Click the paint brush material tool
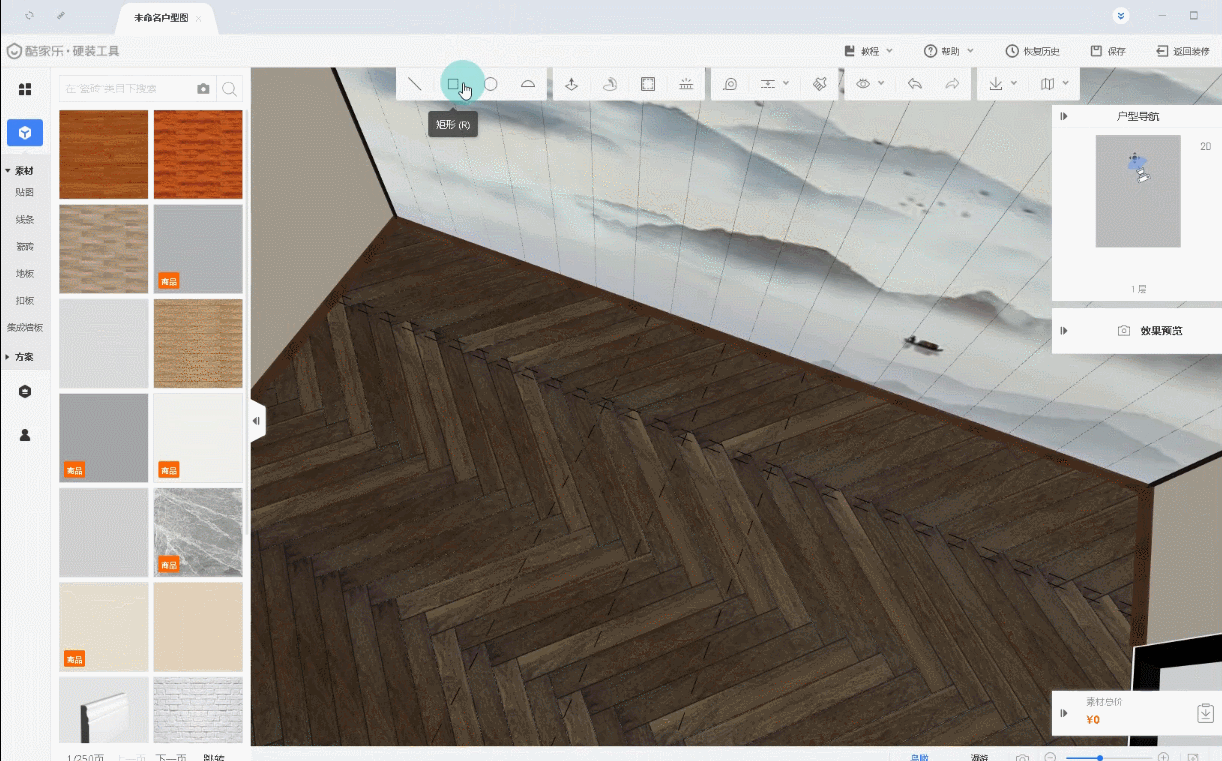1222x761 pixels. point(819,85)
